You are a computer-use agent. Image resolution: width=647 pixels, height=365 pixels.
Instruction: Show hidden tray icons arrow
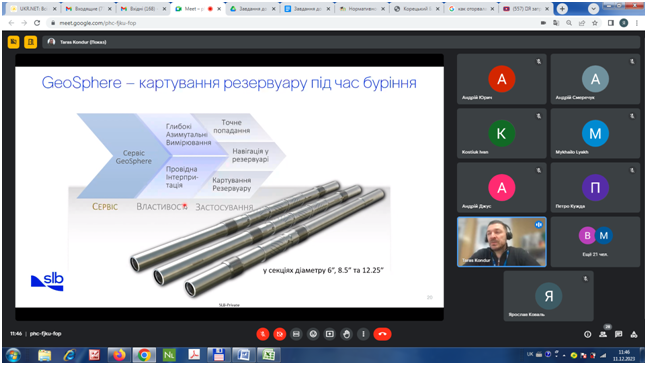(564, 355)
